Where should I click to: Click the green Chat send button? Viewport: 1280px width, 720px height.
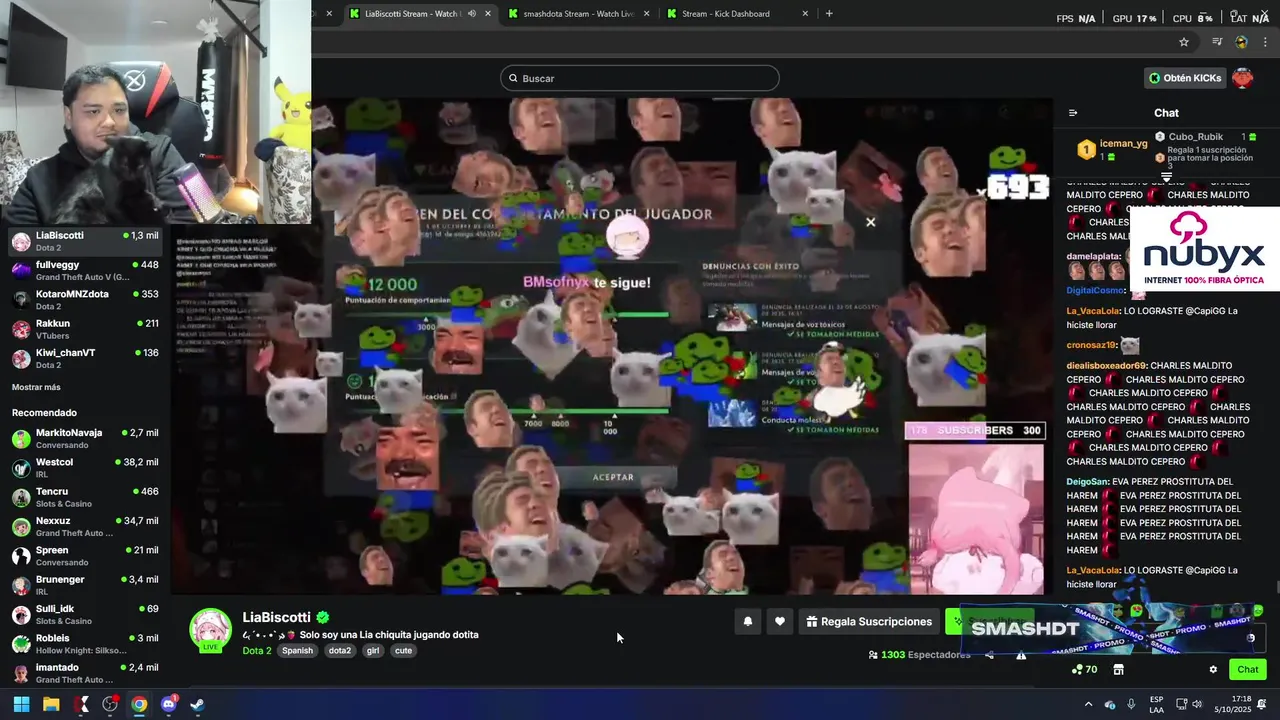coord(1248,670)
